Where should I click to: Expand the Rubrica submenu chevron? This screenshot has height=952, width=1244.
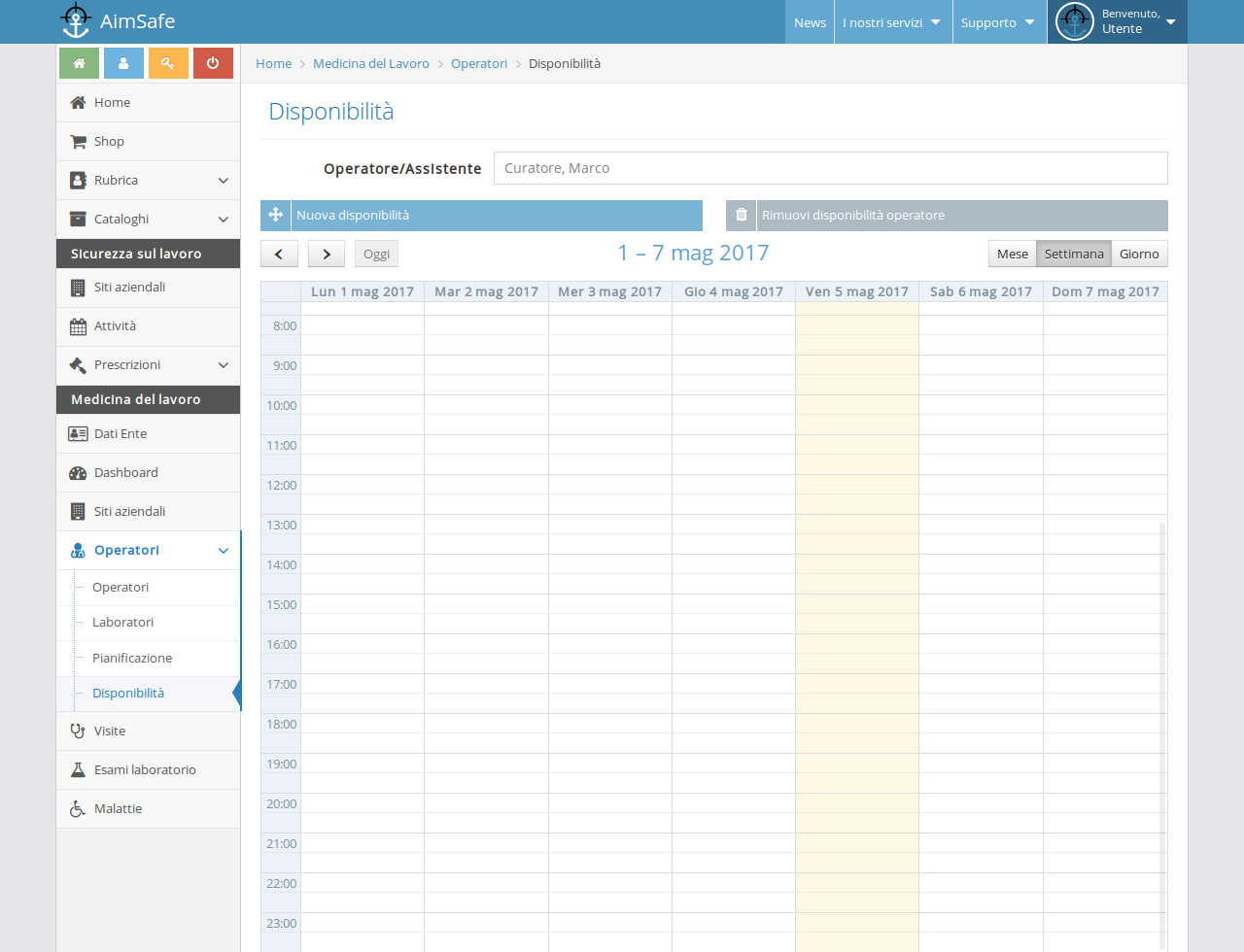point(224,181)
